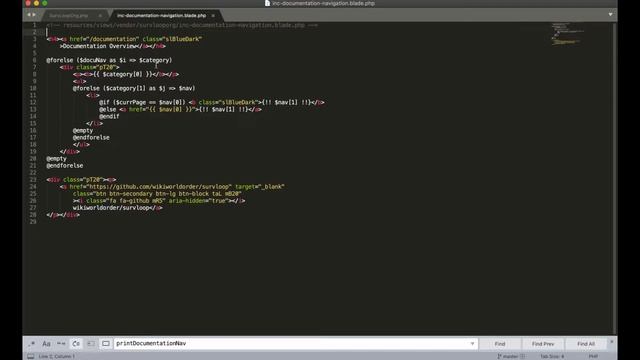Click the Line and Column status indicator
The image size is (640, 360).
[x=57, y=356]
